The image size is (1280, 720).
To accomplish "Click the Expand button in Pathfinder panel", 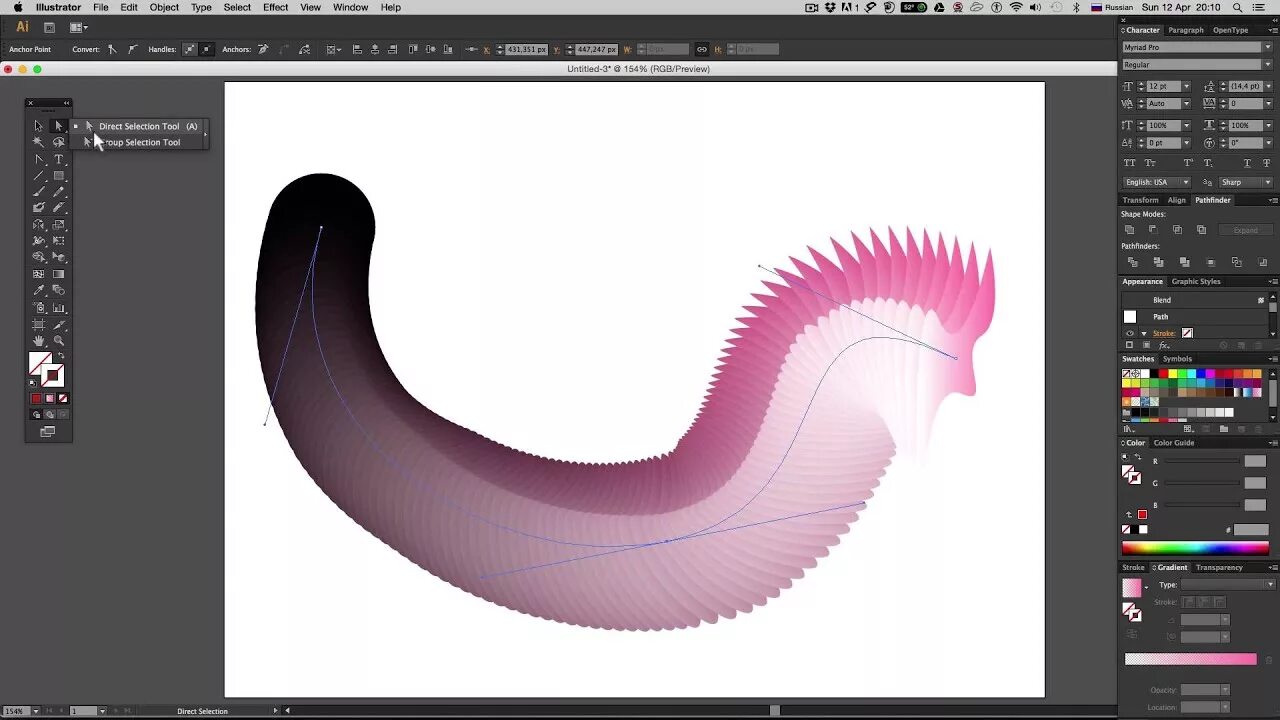I will [x=1246, y=229].
